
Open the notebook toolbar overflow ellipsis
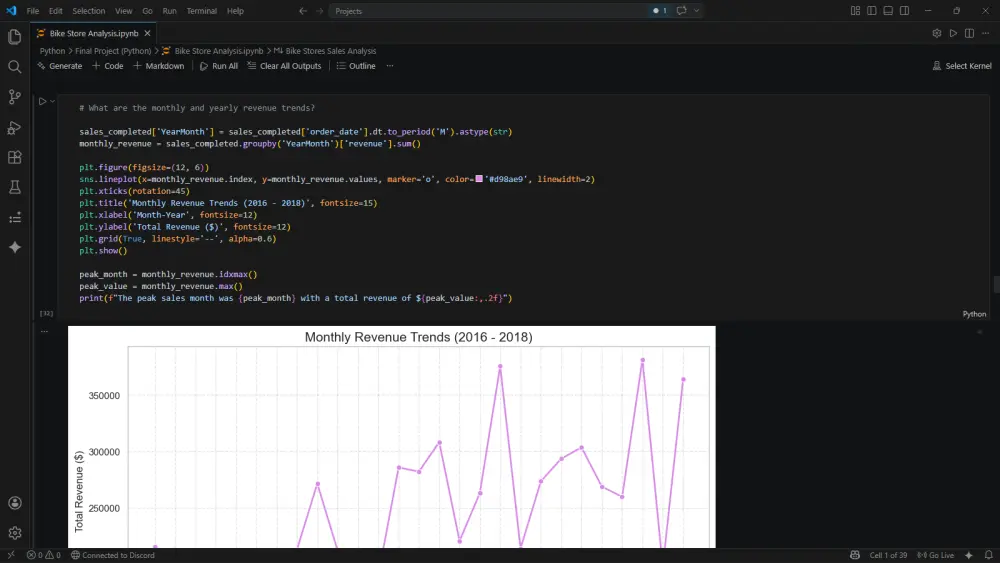[x=390, y=66]
